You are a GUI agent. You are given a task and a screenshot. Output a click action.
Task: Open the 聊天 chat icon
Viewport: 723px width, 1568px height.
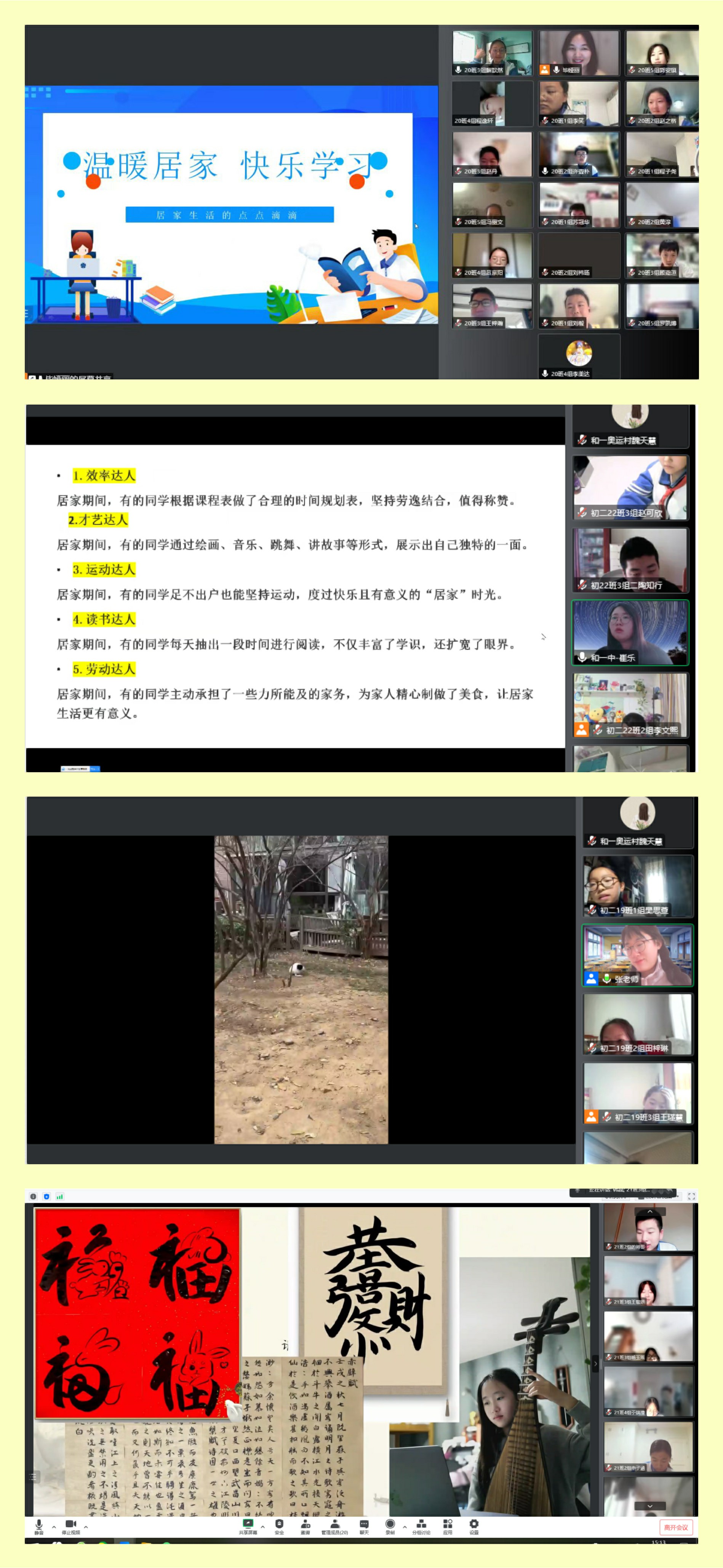[364, 1524]
